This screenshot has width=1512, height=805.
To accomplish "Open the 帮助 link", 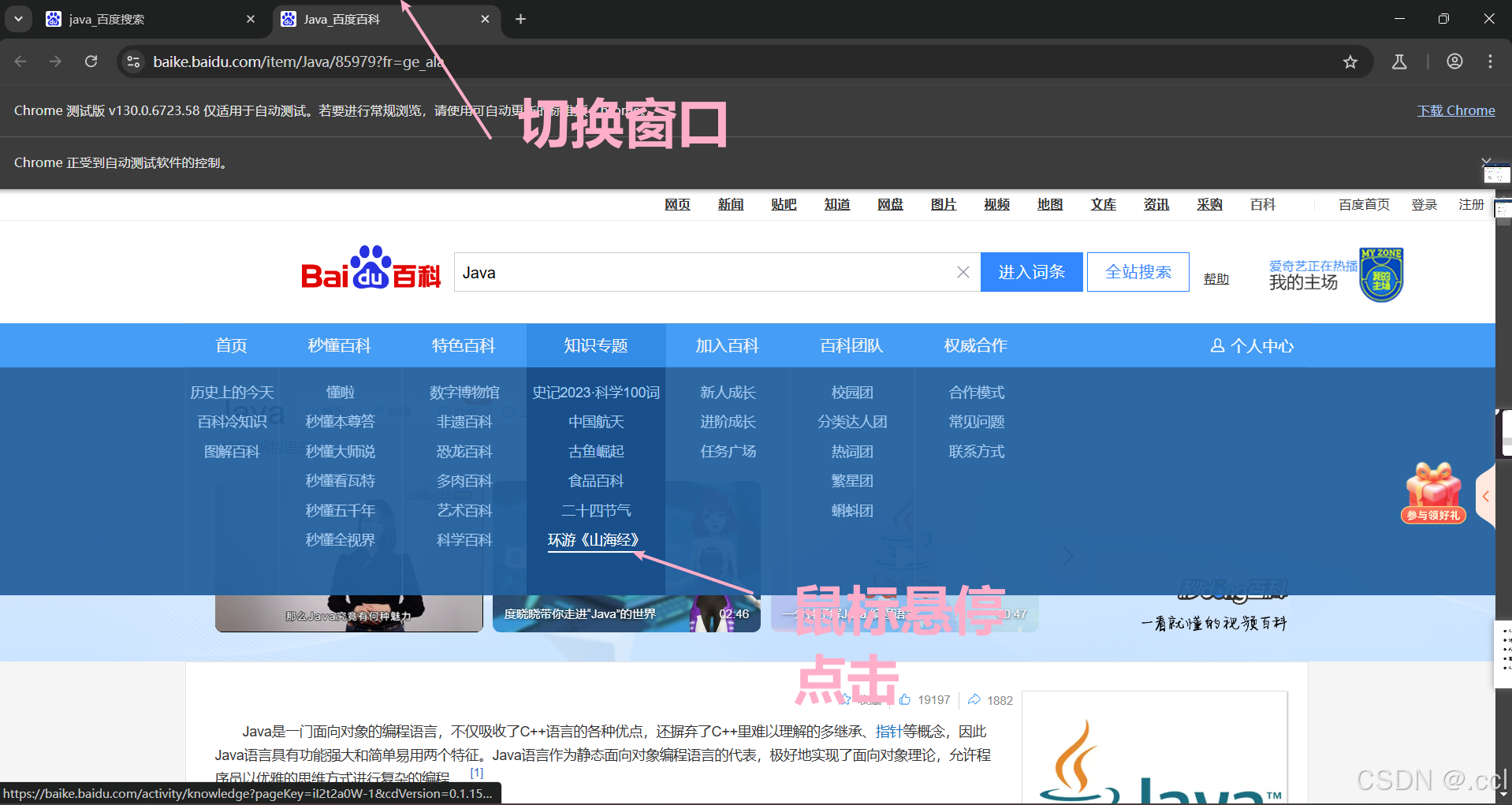I will [1216, 278].
